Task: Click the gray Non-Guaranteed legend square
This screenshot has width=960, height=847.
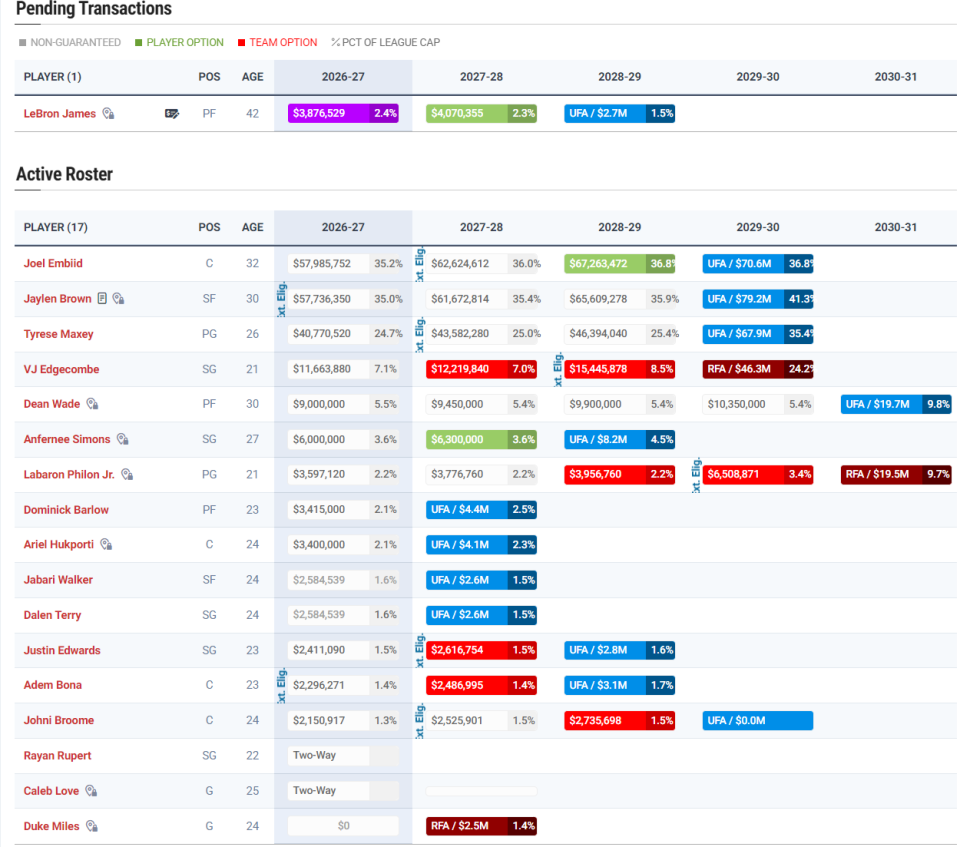Action: (23, 42)
